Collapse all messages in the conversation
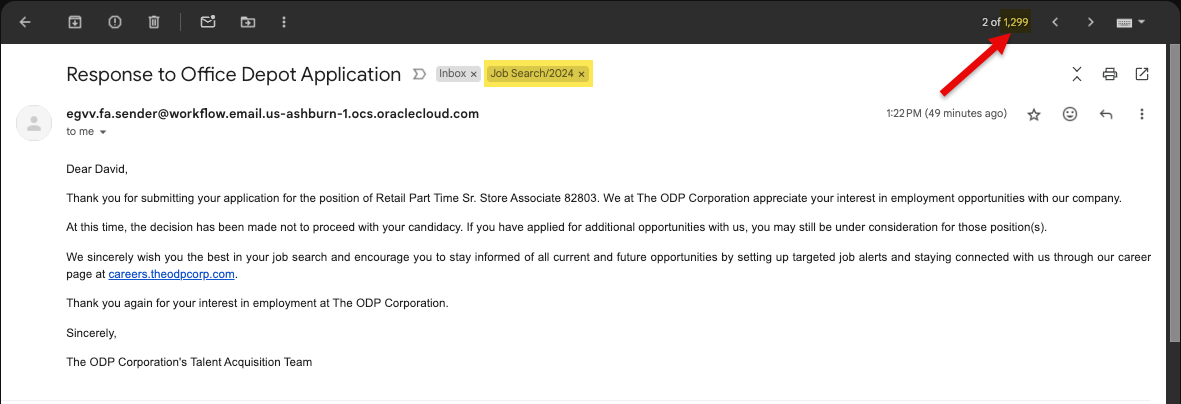 point(1076,74)
